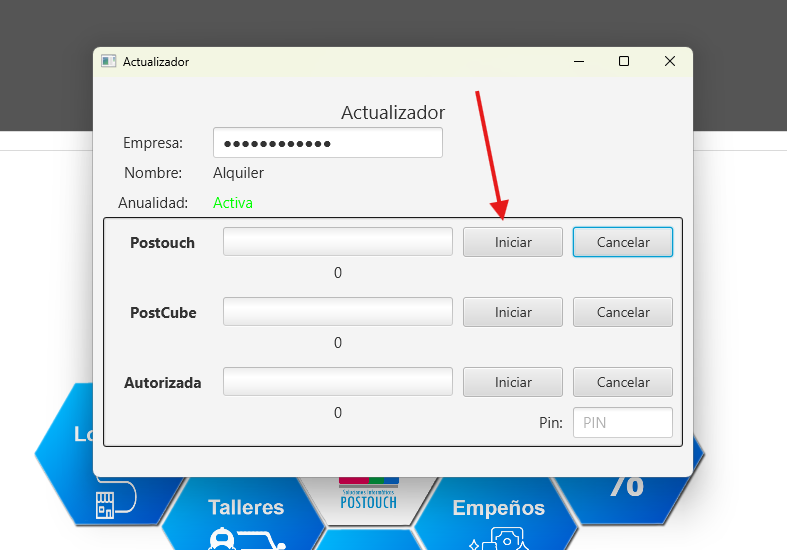Click the Actualizador window title bar icon
The width and height of the screenshot is (787, 550).
[109, 61]
